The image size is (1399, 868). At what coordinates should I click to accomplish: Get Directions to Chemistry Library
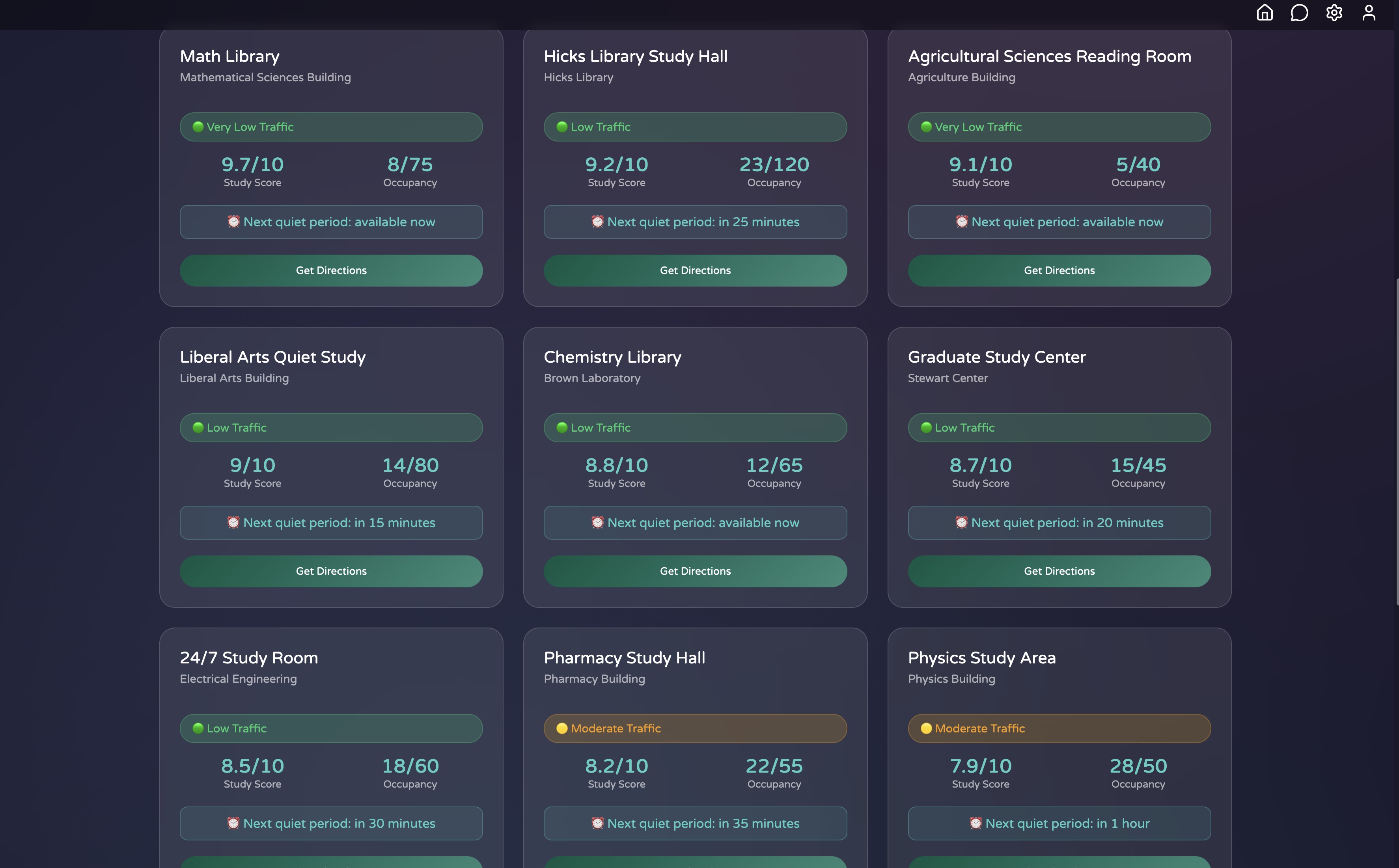tap(695, 571)
